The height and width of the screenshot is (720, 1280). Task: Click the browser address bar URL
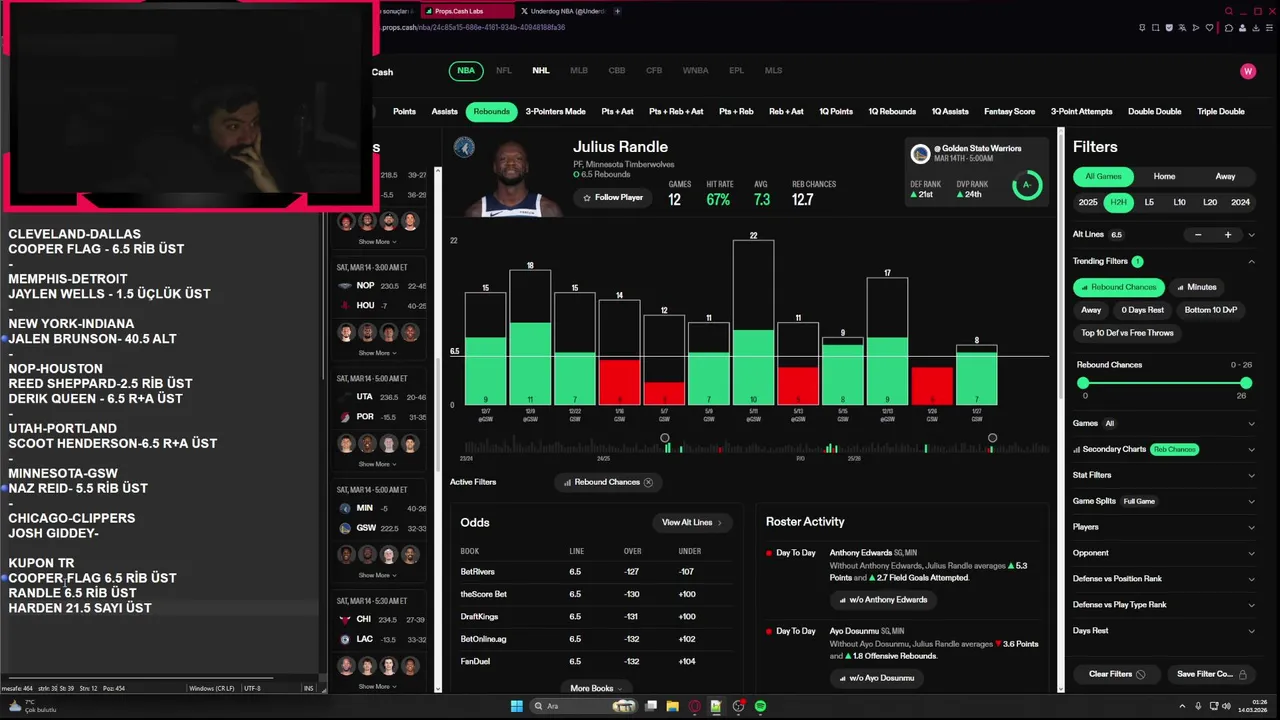point(473,28)
